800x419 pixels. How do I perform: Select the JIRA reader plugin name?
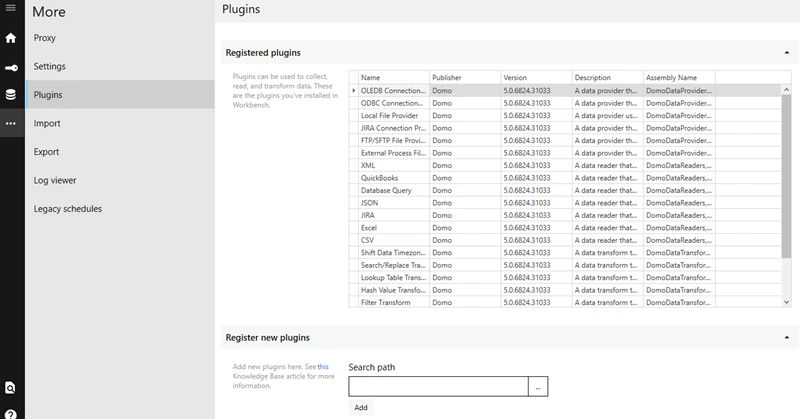pos(367,215)
